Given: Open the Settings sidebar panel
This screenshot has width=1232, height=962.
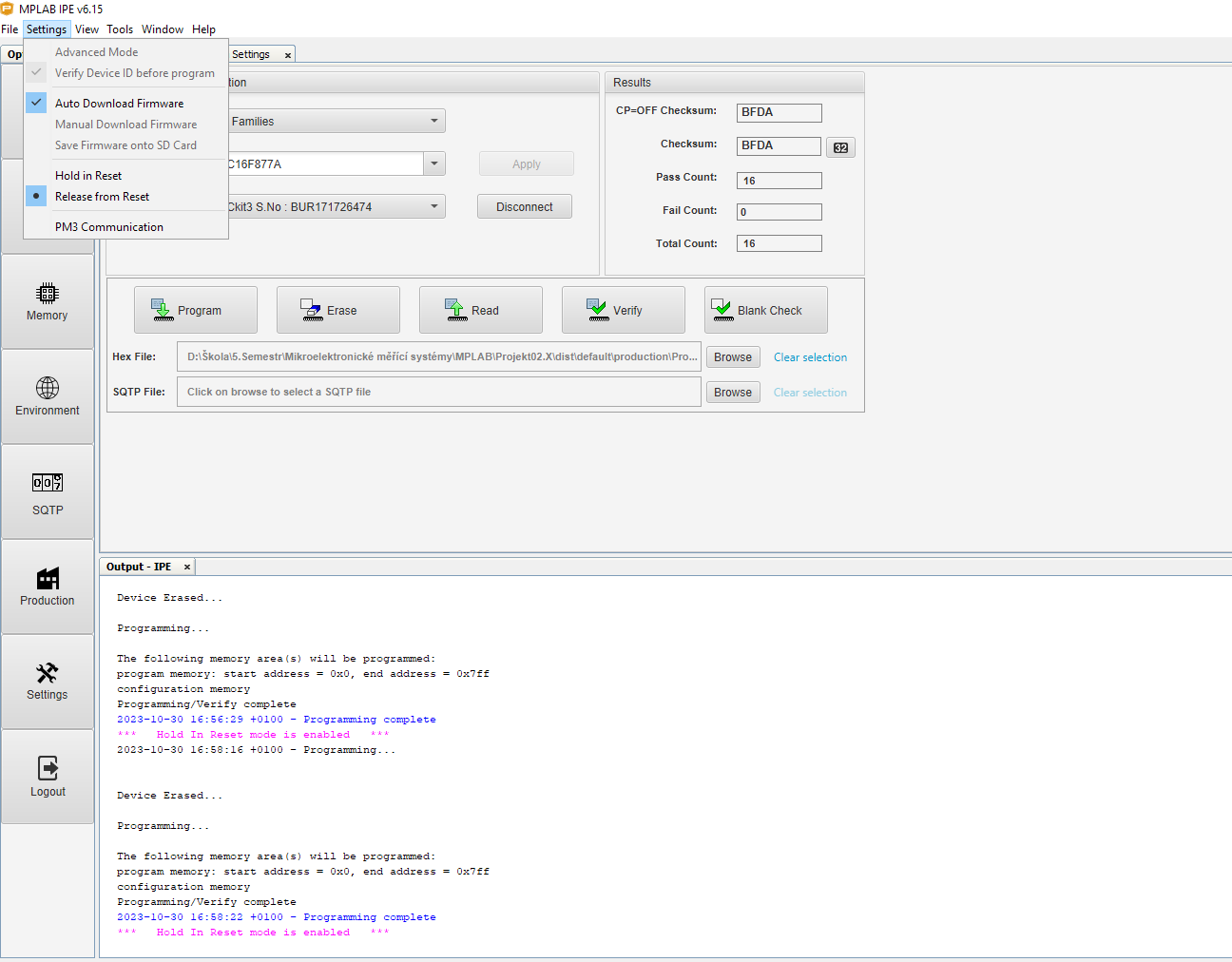Looking at the screenshot, I should [48, 682].
